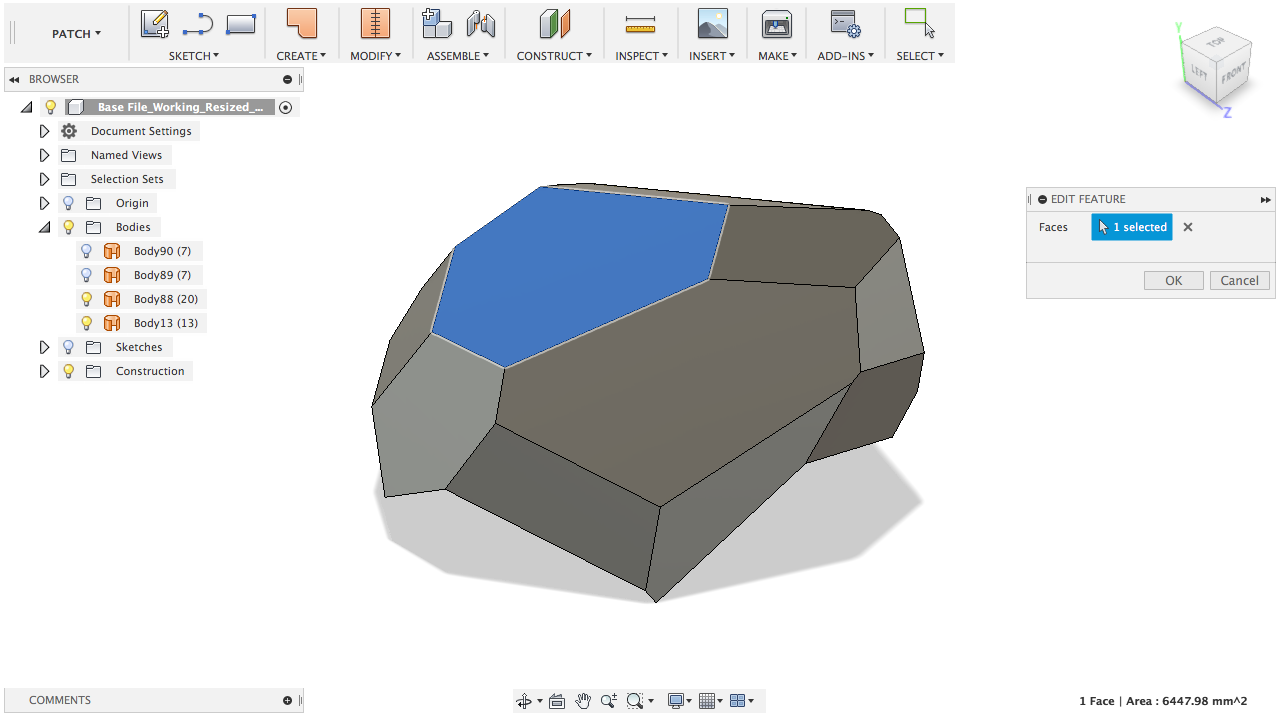The width and height of the screenshot is (1280, 713).
Task: Click the FRONT face of the view cube
Action: pyautogui.click(x=1233, y=74)
